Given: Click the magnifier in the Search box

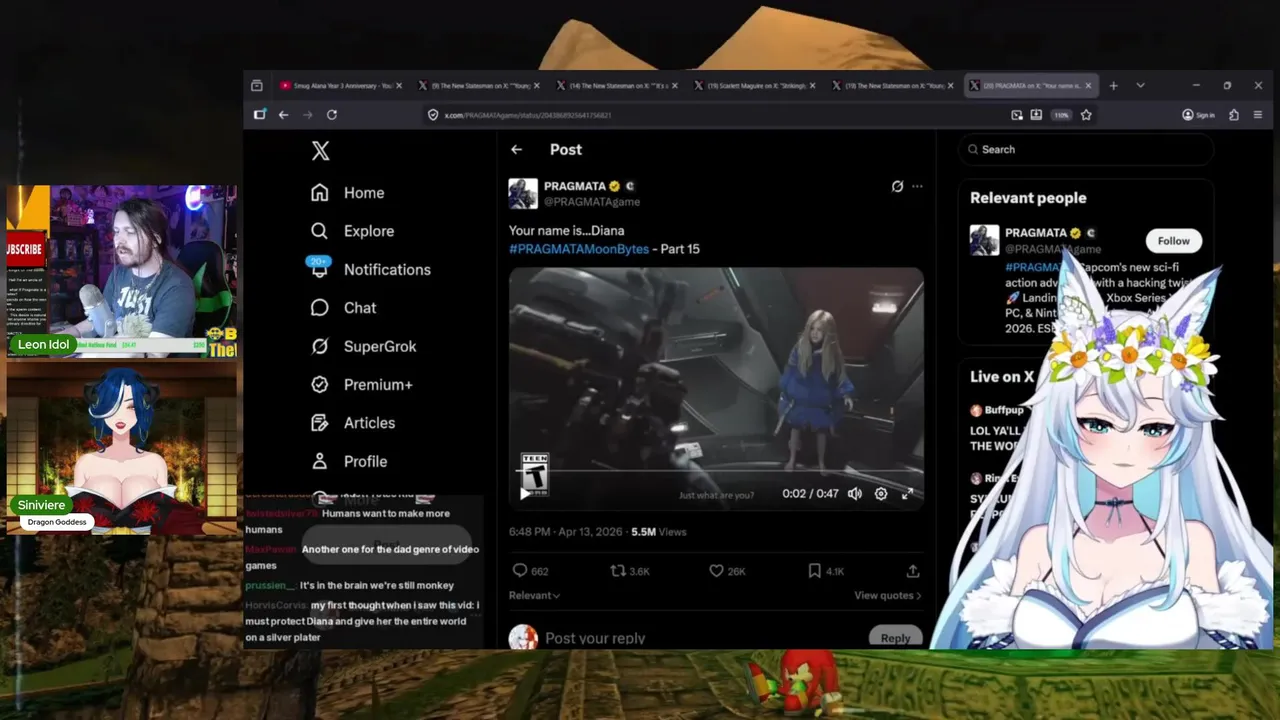Looking at the screenshot, I should [973, 149].
